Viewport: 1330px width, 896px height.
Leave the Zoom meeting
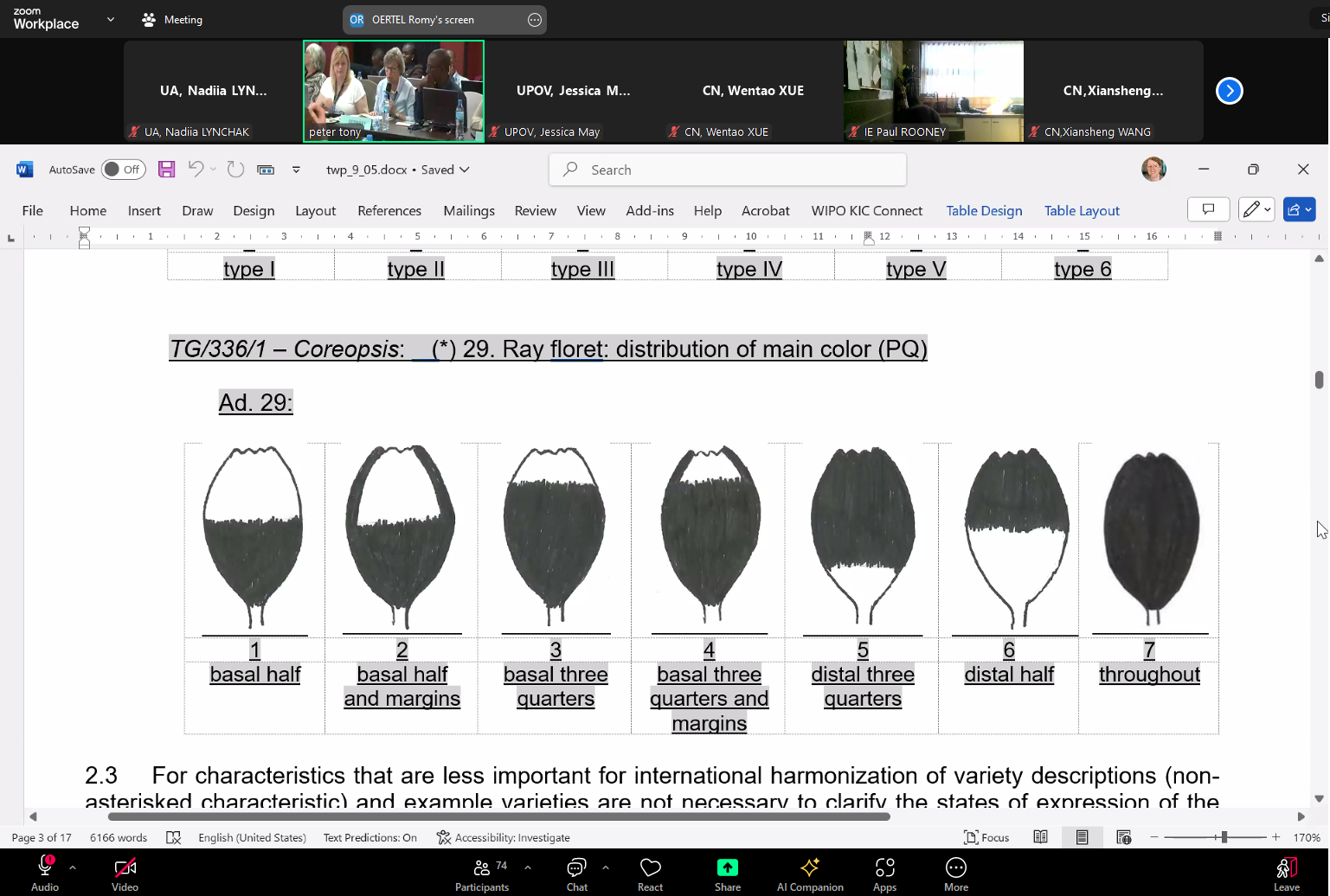coord(1286,874)
